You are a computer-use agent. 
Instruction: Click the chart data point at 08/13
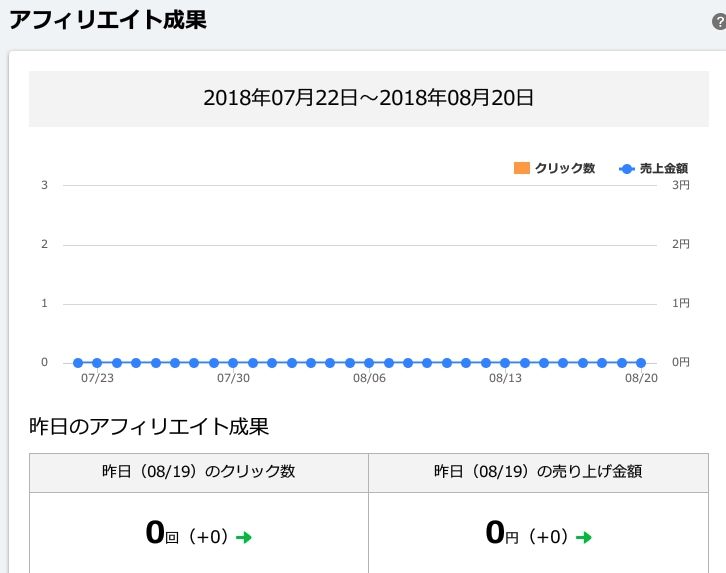pyautogui.click(x=505, y=363)
